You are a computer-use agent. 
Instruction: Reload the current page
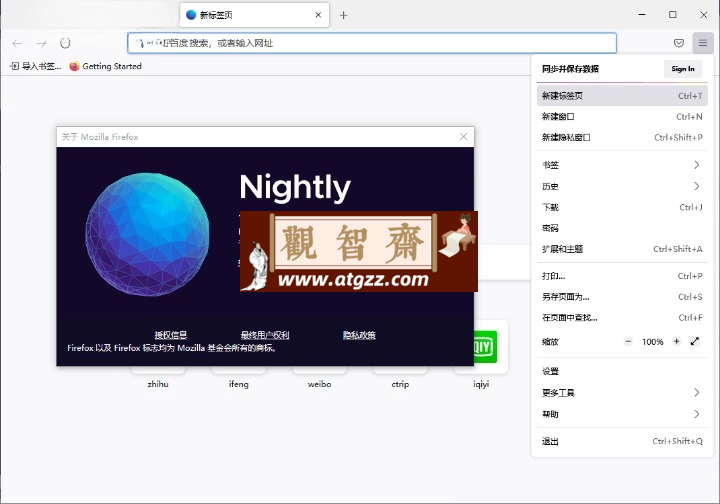[65, 43]
